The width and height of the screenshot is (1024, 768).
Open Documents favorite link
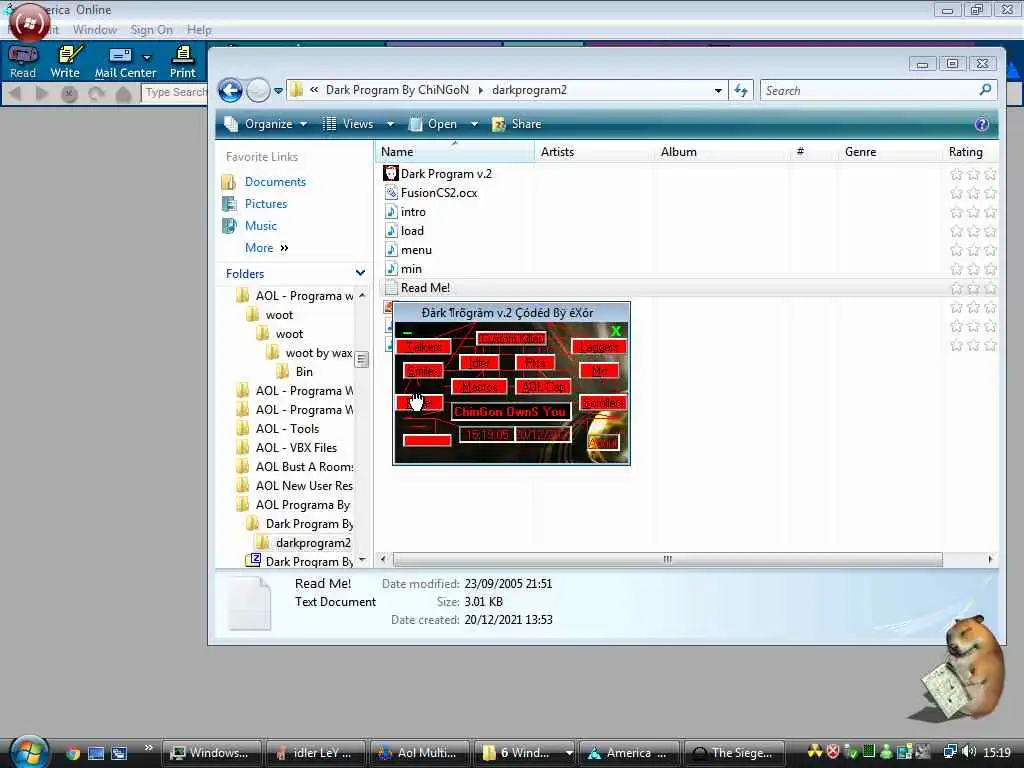275,182
